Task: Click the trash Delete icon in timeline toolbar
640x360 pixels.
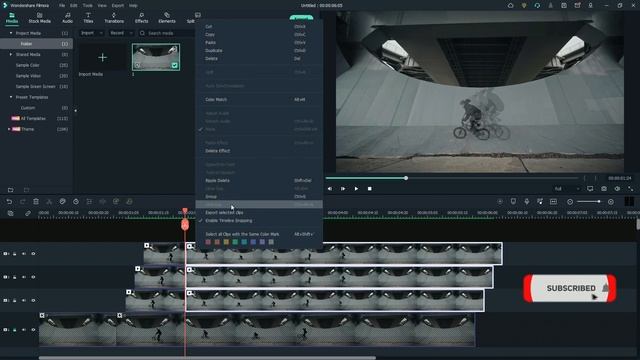Action: tap(36, 202)
